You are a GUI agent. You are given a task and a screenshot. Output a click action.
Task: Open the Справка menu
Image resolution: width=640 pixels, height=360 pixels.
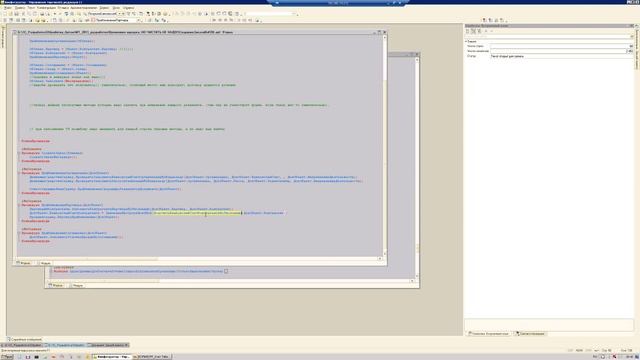[x=128, y=8]
